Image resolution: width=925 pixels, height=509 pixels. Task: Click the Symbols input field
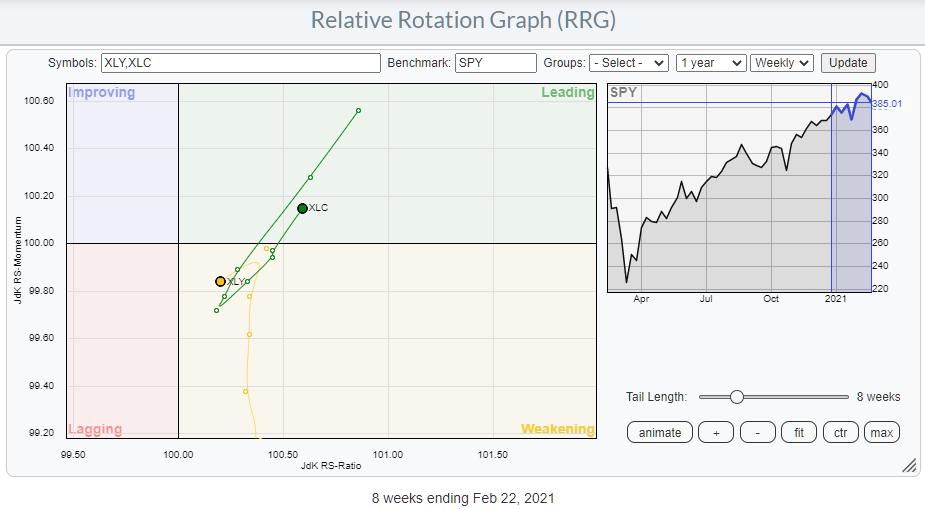[240, 62]
